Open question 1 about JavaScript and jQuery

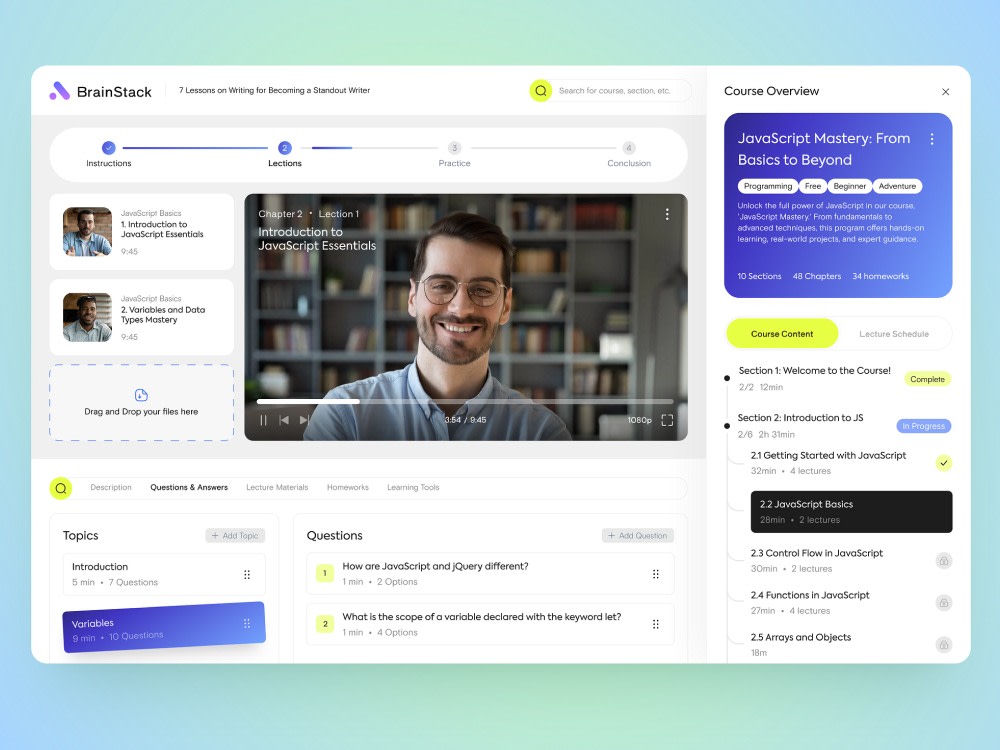pos(490,573)
